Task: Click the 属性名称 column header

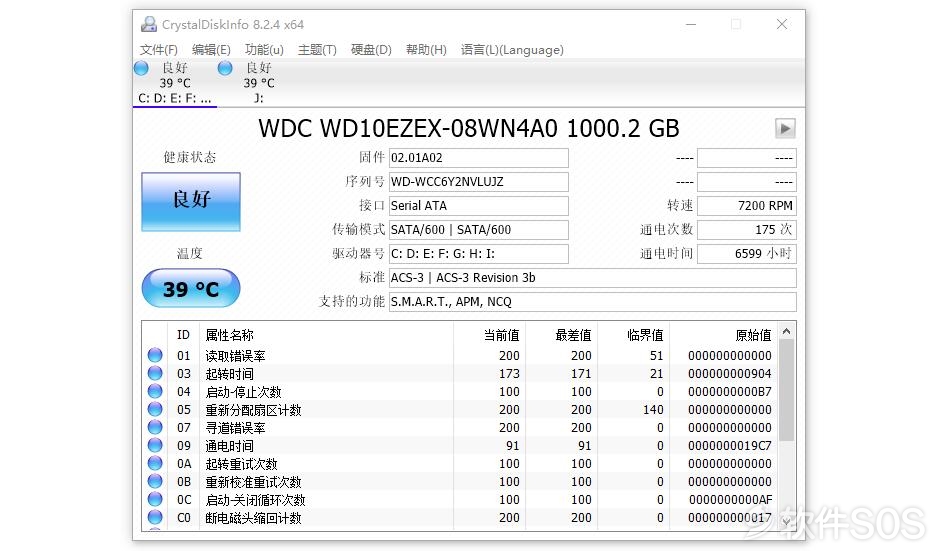Action: click(230, 335)
